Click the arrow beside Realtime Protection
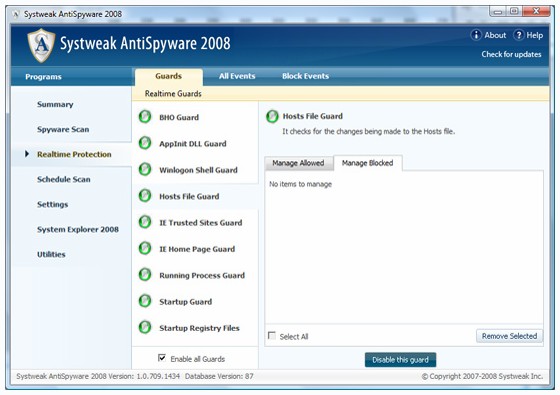Screen dimensions: 560x395 [27, 154]
